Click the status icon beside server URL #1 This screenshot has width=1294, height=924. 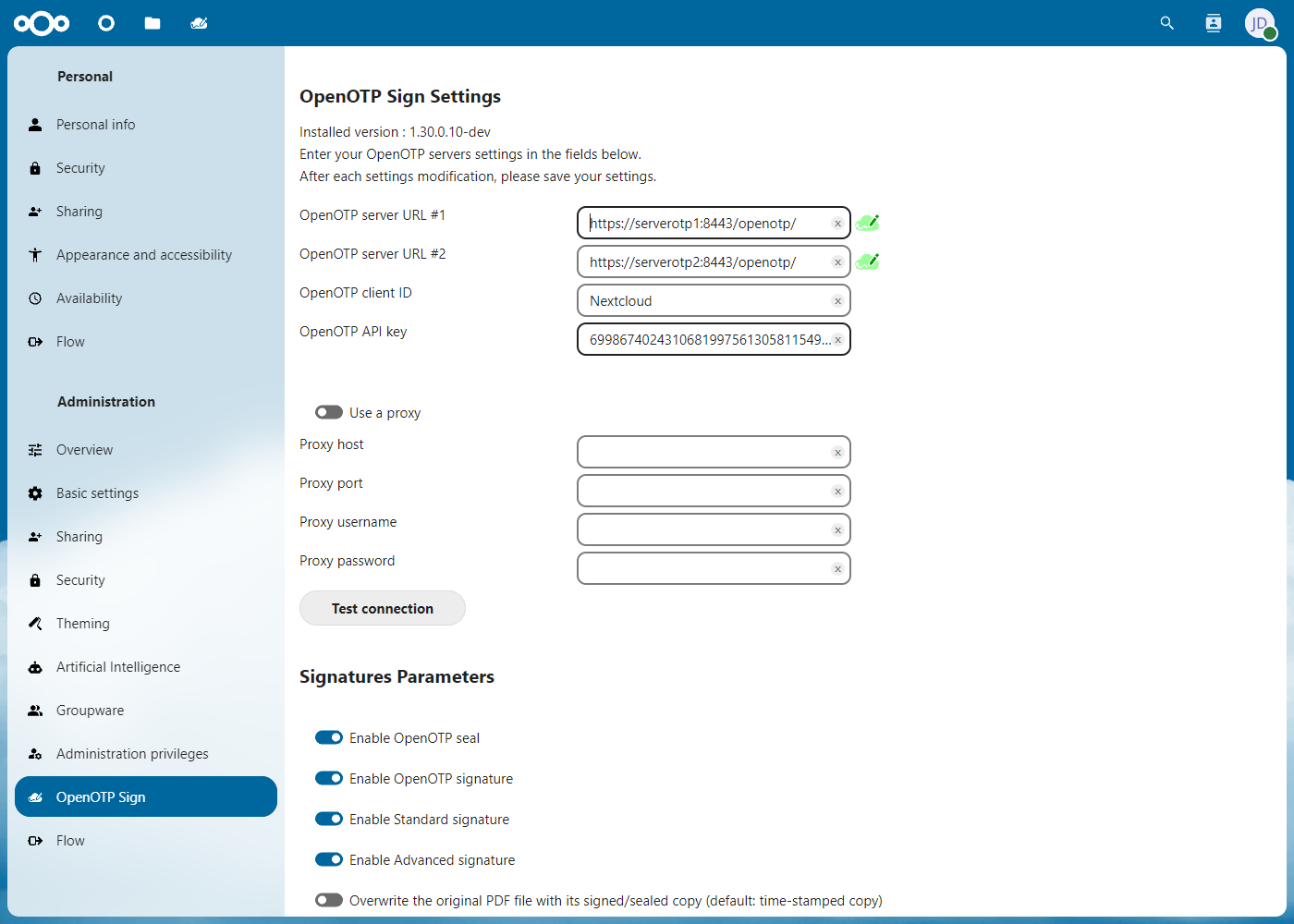click(x=867, y=223)
